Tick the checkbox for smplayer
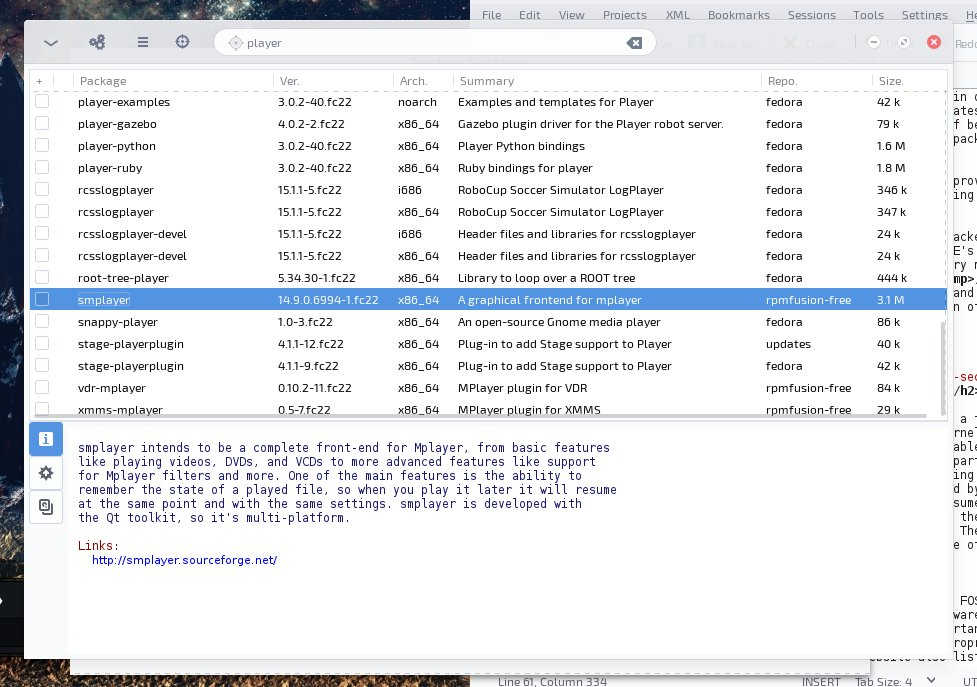Screen dimensions: 977x687 pyautogui.click(x=42, y=299)
